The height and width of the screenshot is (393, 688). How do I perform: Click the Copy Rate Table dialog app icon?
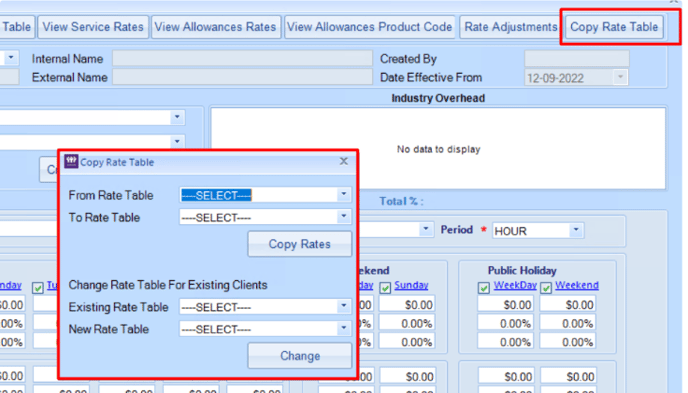point(71,161)
